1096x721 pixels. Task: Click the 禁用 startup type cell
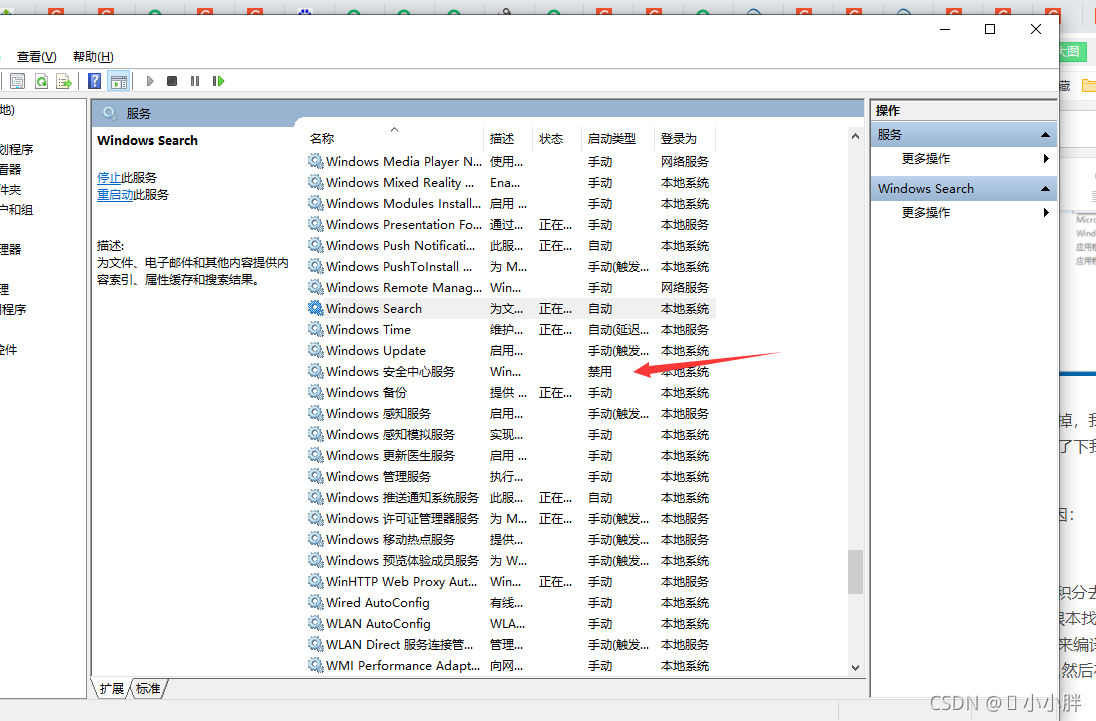(x=600, y=371)
